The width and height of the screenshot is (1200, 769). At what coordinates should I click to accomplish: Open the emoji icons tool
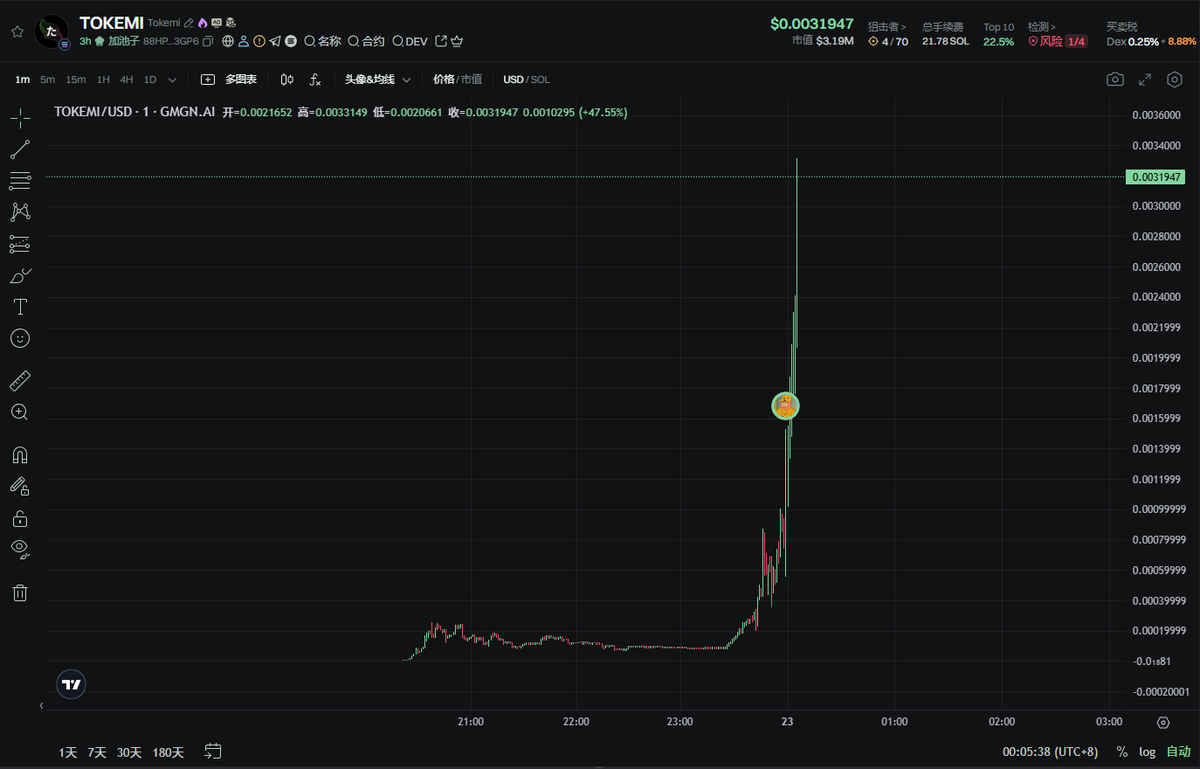coord(20,338)
